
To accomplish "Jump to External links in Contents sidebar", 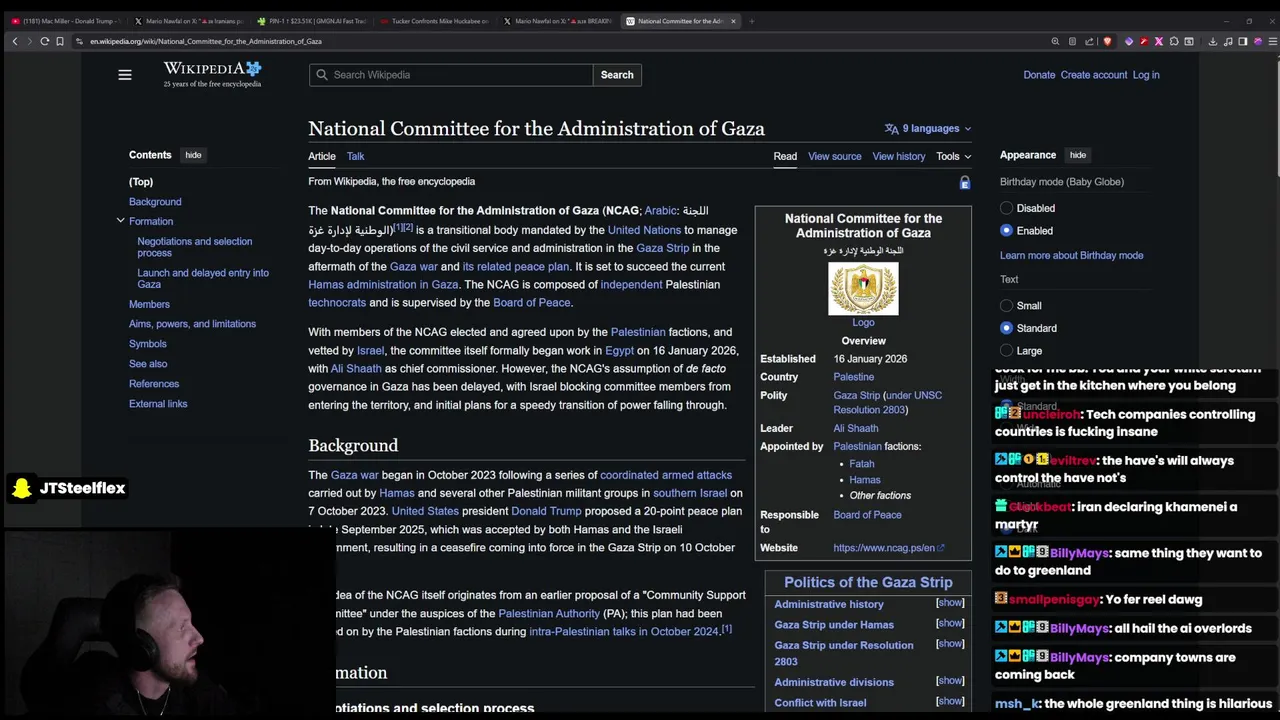I will [x=158, y=404].
